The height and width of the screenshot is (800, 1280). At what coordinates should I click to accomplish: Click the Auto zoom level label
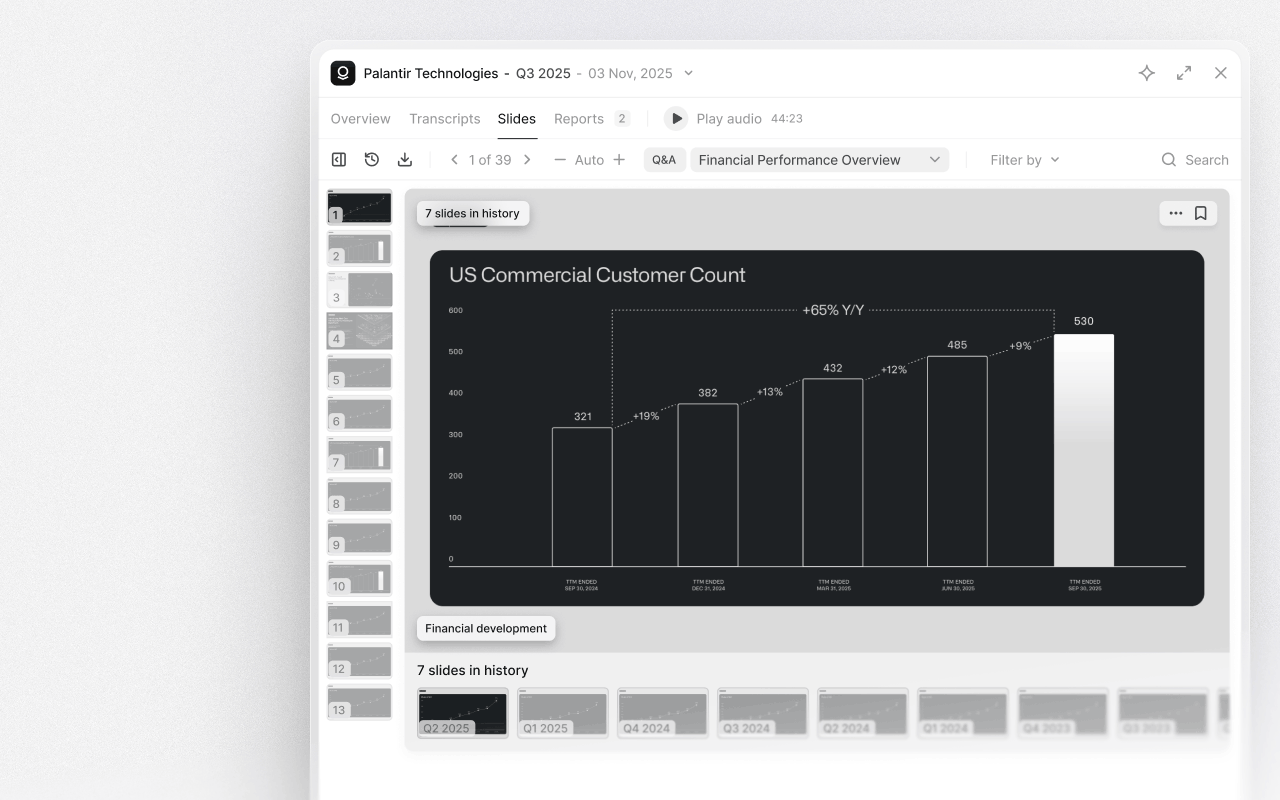pos(589,160)
